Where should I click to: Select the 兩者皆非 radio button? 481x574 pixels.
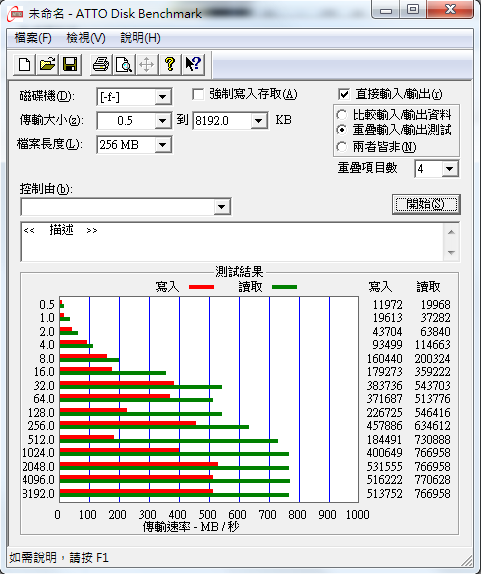click(342, 147)
